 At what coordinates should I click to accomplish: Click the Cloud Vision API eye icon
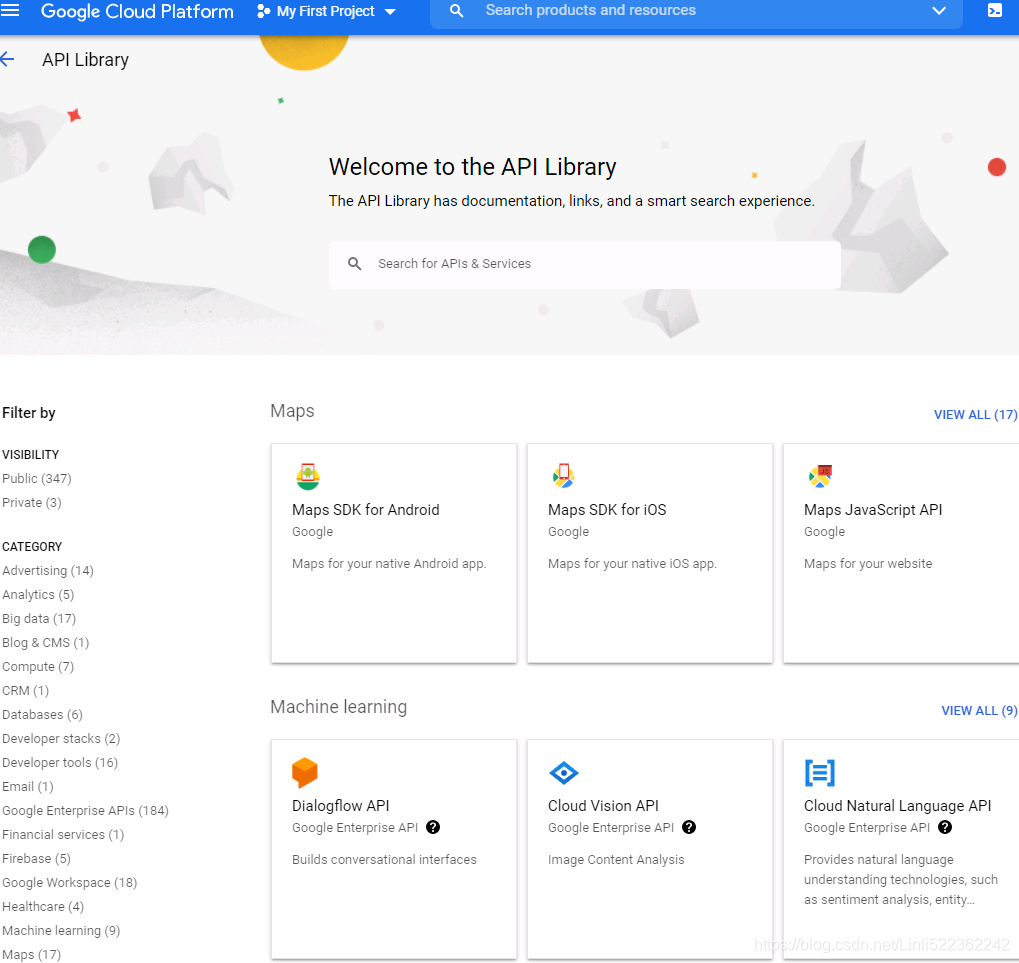(x=563, y=773)
